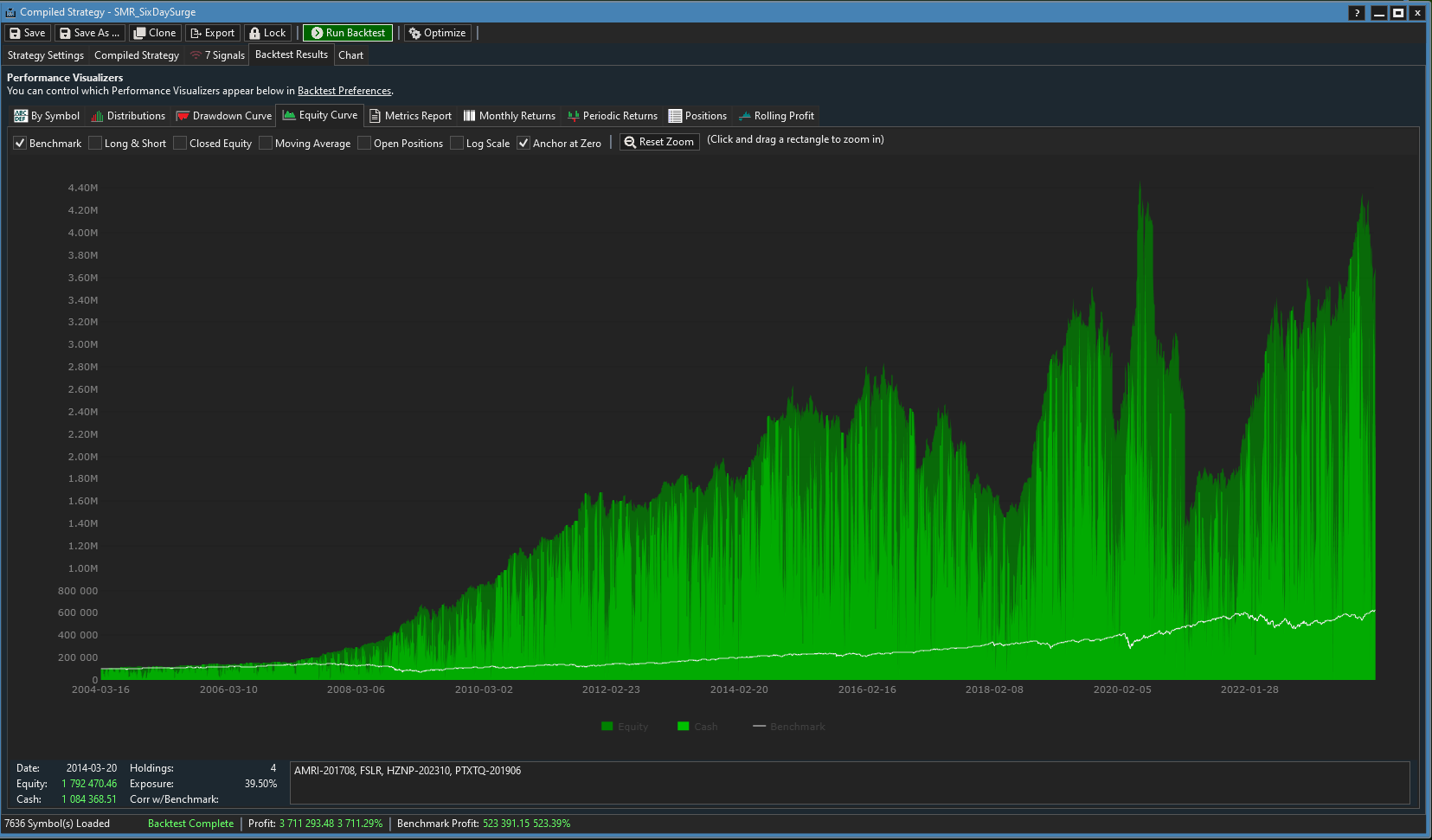The image size is (1432, 840).
Task: Open the Monthly Returns visualizer
Action: (510, 116)
